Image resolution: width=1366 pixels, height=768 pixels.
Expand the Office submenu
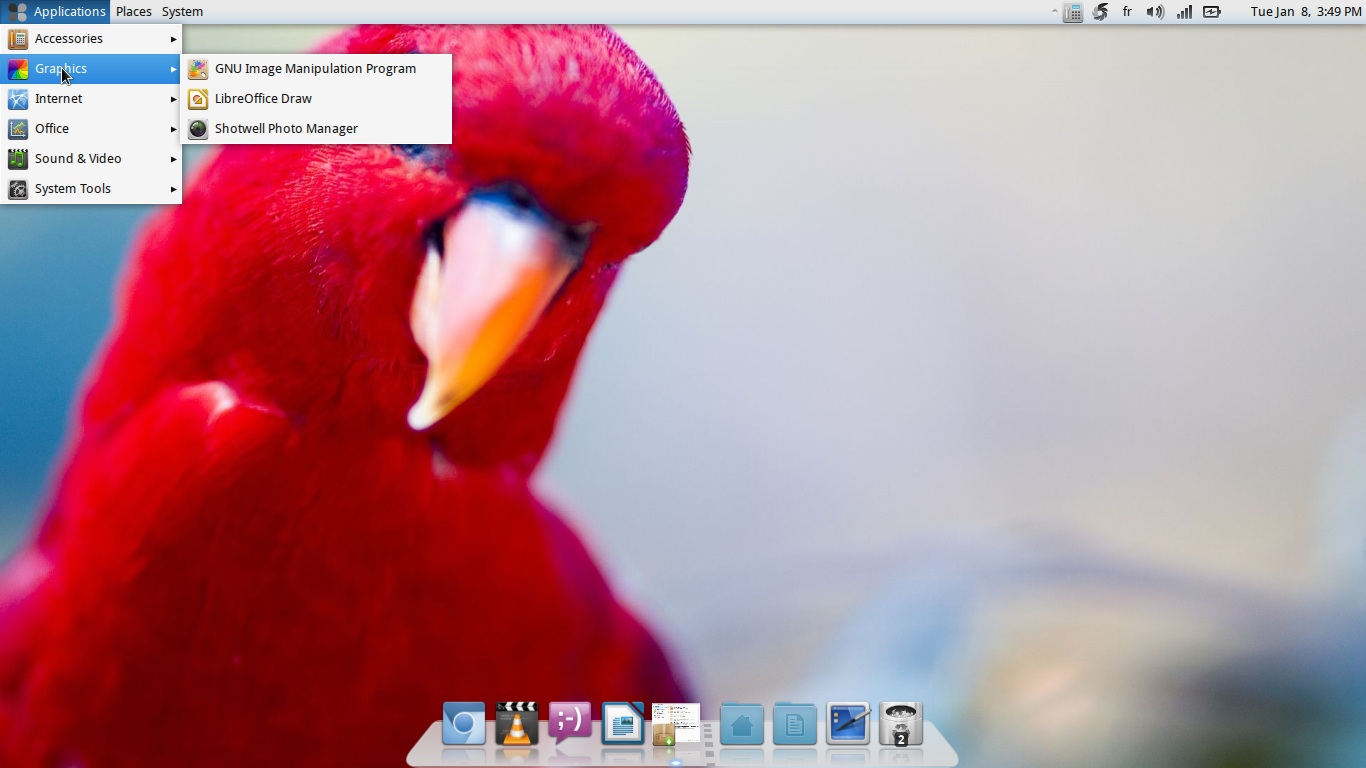pyautogui.click(x=91, y=129)
